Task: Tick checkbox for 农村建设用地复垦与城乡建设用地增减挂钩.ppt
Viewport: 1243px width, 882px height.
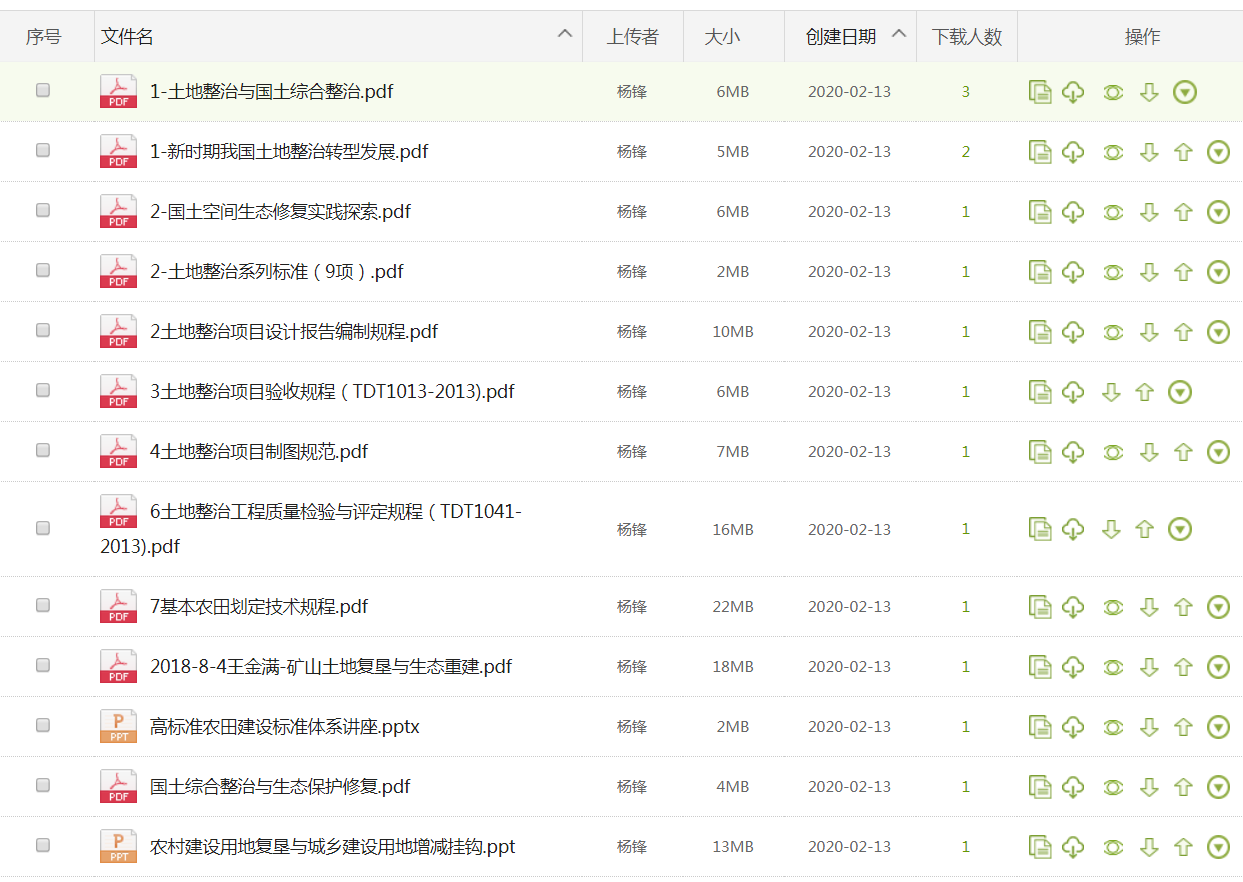Action: coord(43,845)
